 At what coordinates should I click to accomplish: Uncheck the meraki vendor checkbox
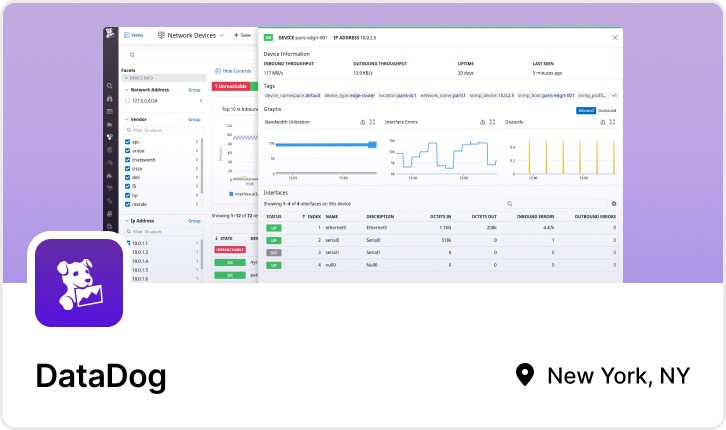(128, 204)
